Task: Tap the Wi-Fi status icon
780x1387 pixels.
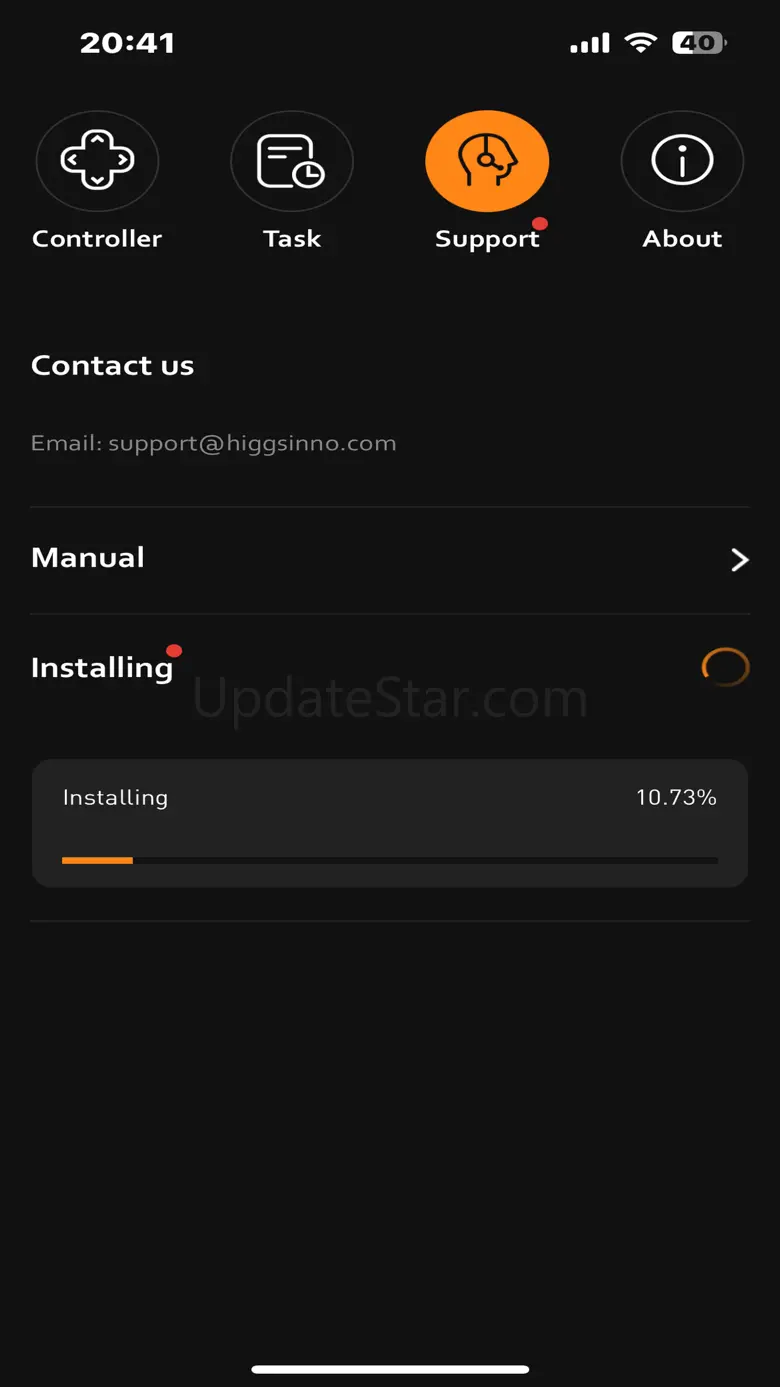Action: 640,43
